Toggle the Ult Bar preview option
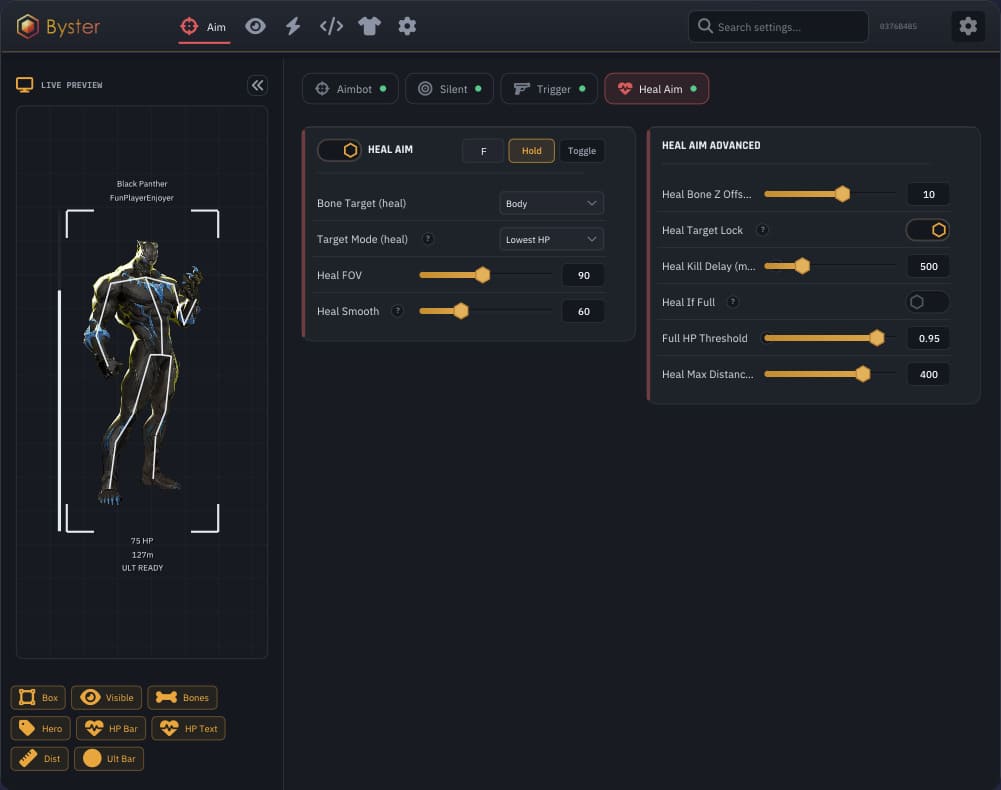The height and width of the screenshot is (790, 1001). click(109, 759)
